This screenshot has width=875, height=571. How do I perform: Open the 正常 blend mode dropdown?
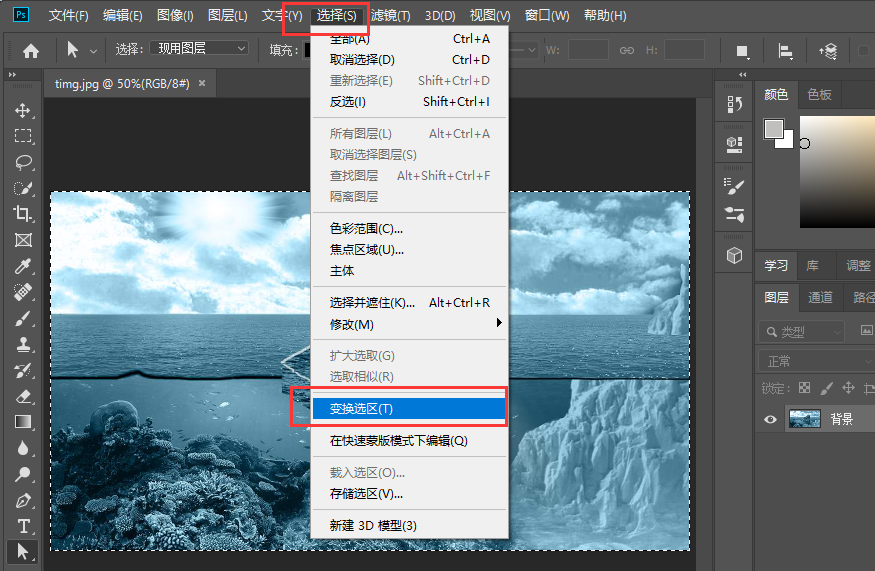tap(816, 361)
